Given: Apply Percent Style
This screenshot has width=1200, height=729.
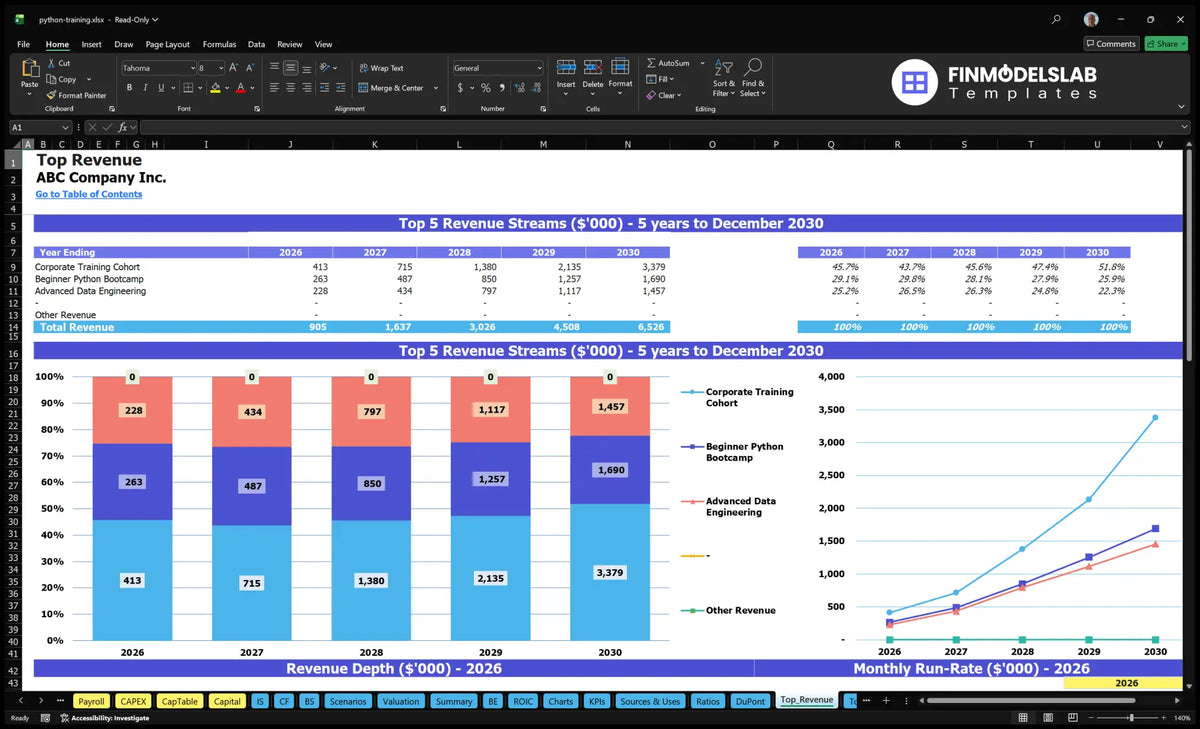Looking at the screenshot, I should click(486, 88).
